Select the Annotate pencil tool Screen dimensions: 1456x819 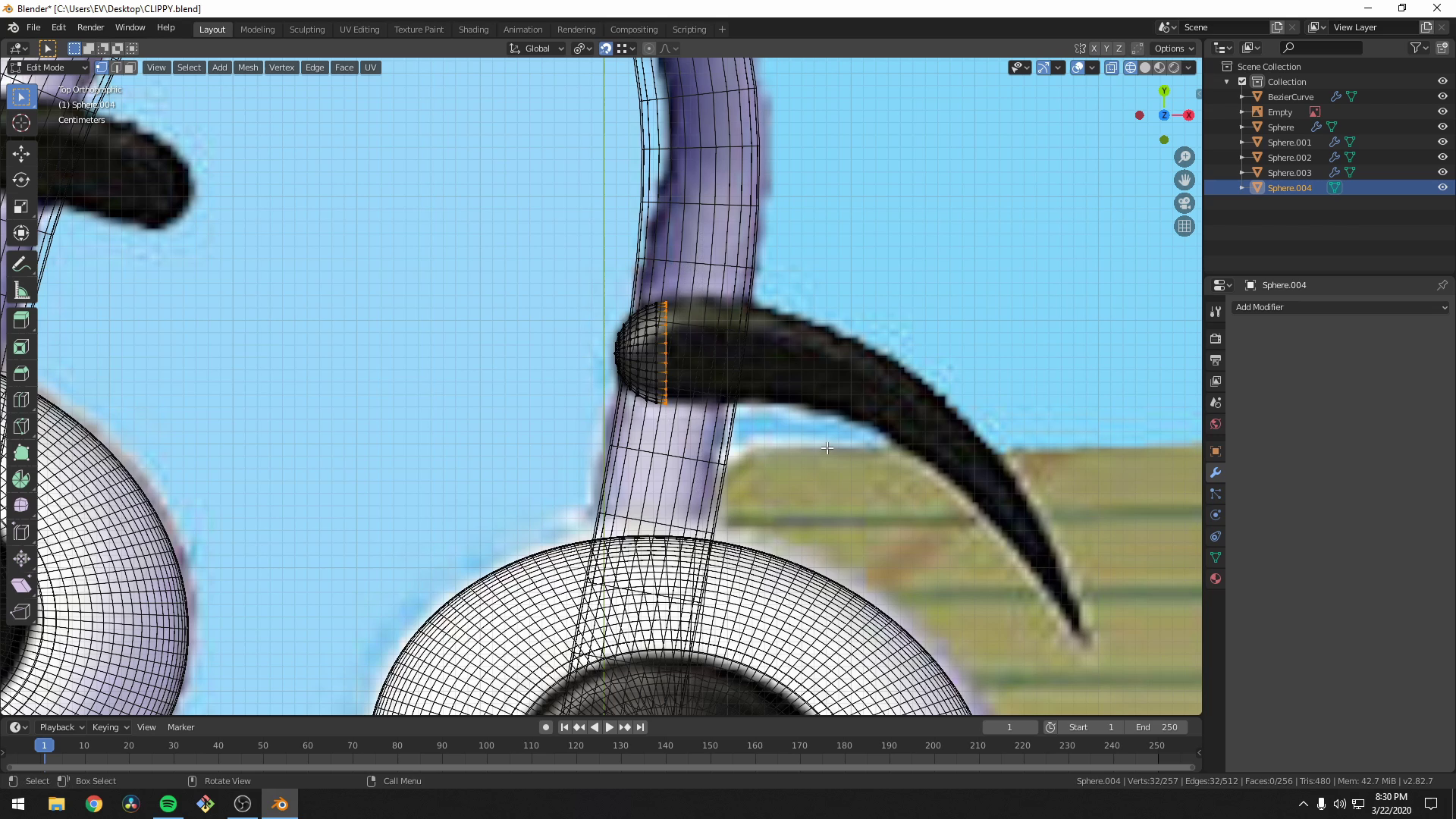(x=21, y=264)
